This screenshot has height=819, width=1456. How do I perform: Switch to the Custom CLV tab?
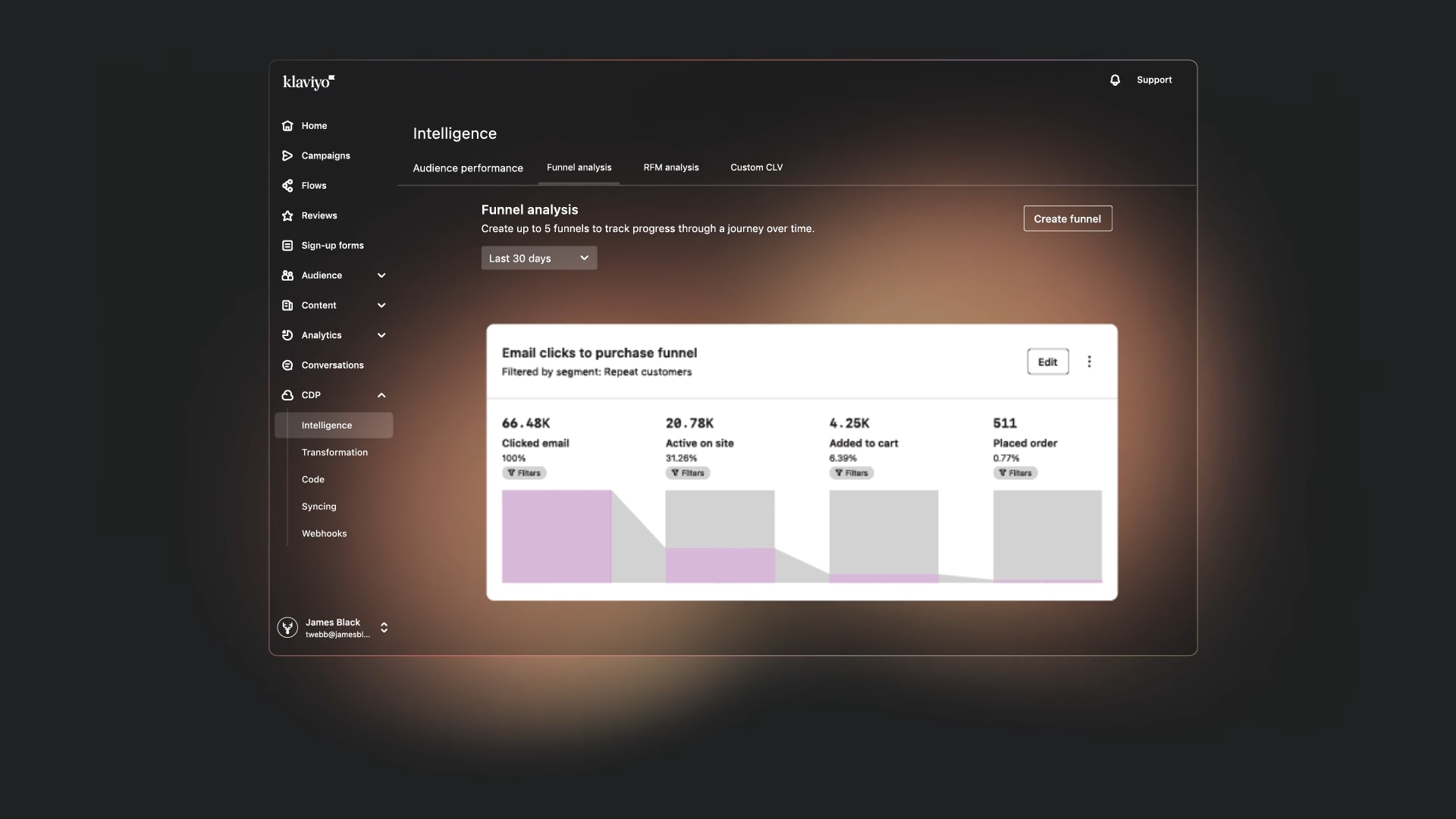pos(756,168)
